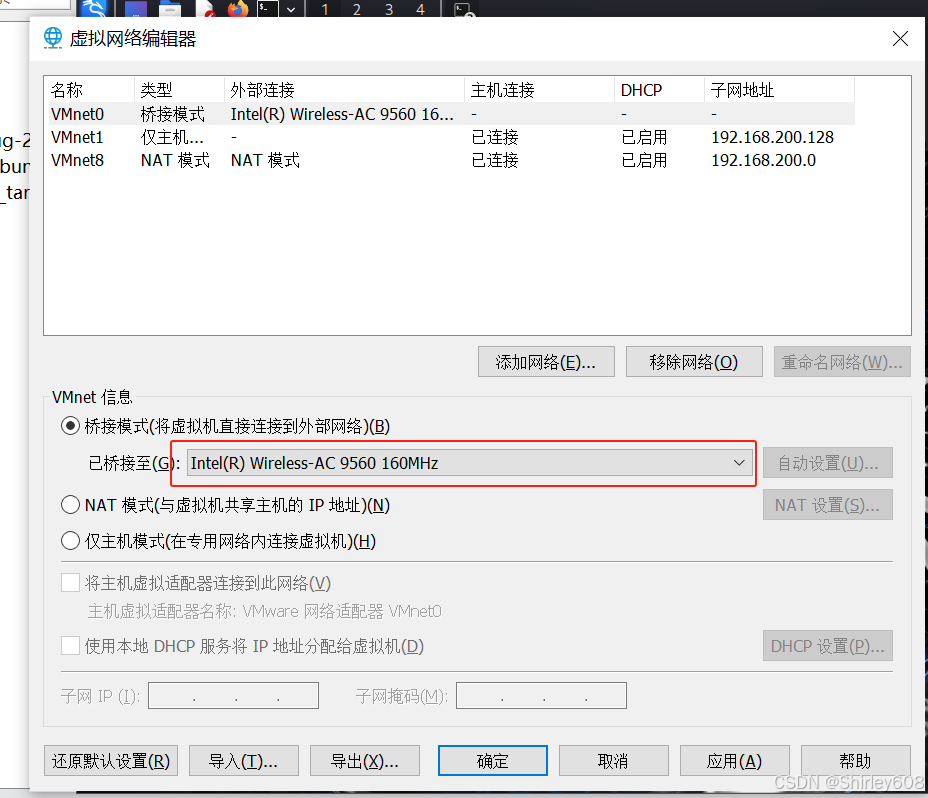The image size is (928, 798).
Task: Confirm with the 确定 button
Action: coord(492,761)
